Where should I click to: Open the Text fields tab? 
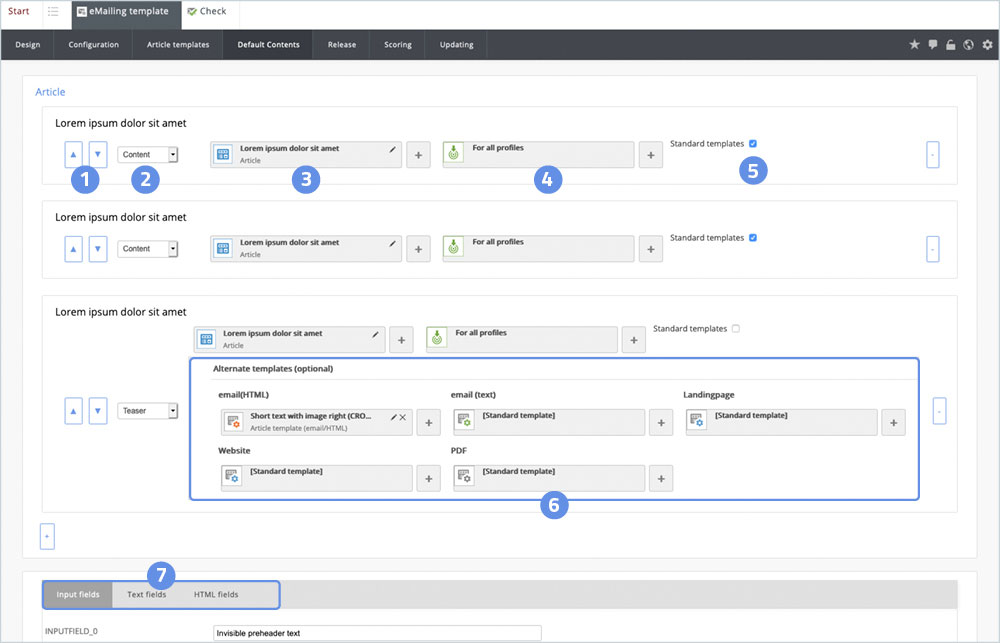click(x=146, y=595)
